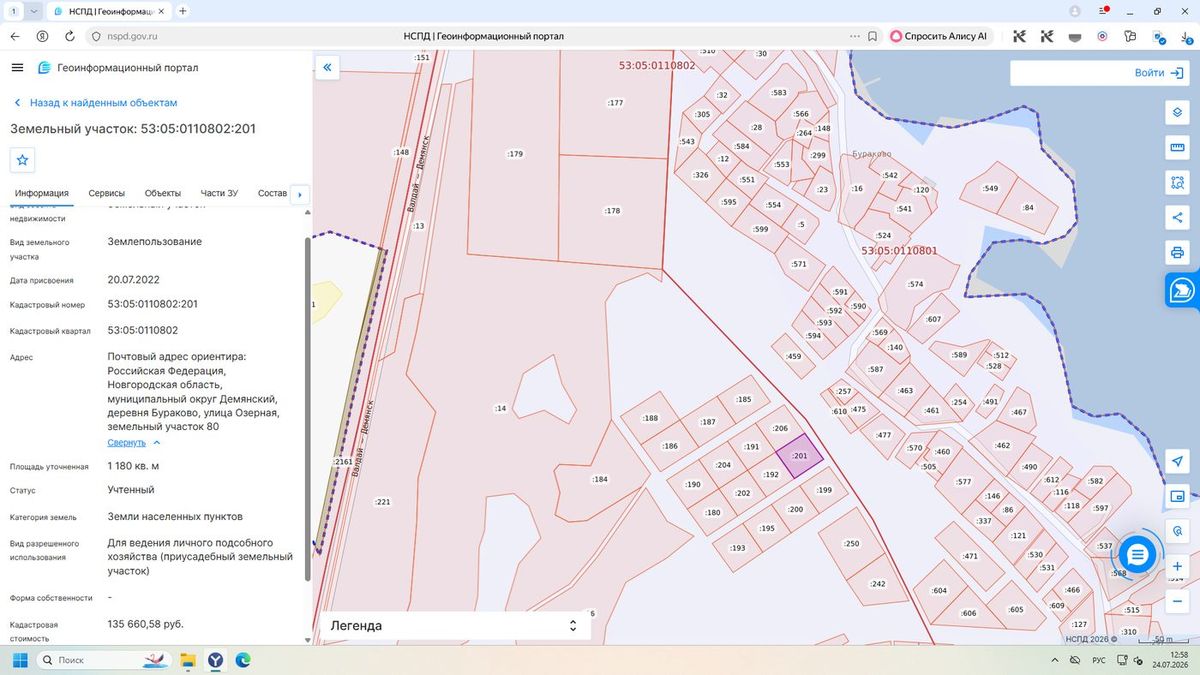1200x675 pixels.
Task: Select parcel :184 on the map
Action: 599,480
